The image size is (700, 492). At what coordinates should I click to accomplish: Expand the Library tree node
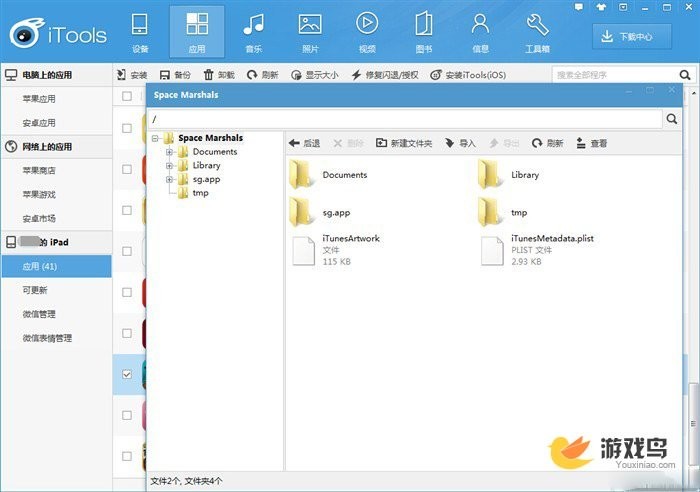[x=169, y=166]
